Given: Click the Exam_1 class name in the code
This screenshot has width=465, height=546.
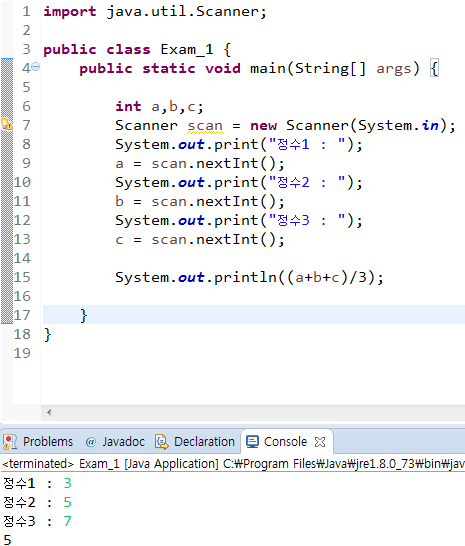Looking at the screenshot, I should tap(187, 50).
